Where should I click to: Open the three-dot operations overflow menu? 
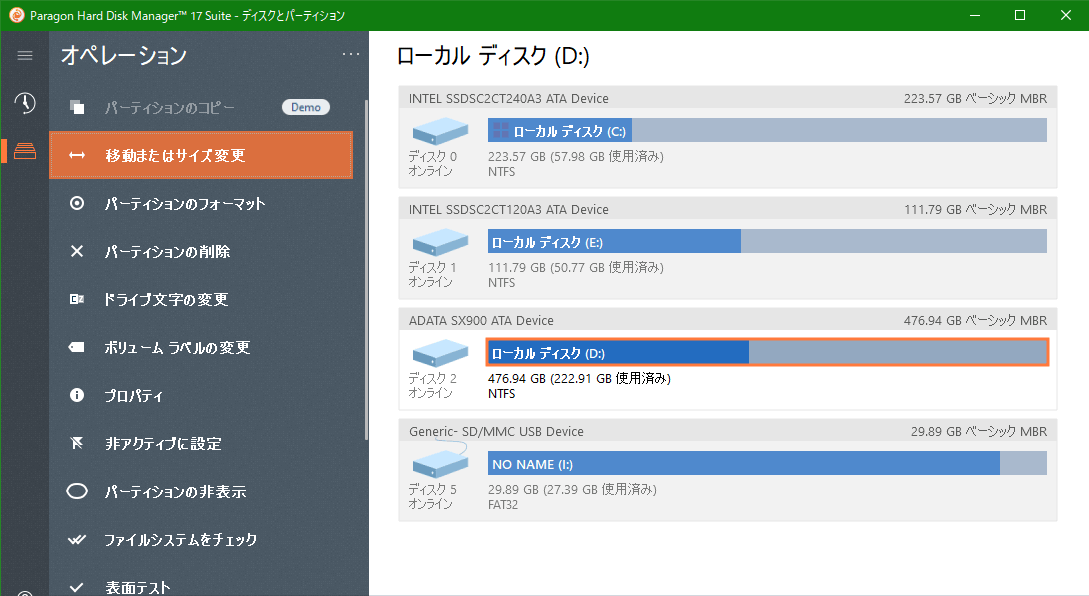point(350,55)
